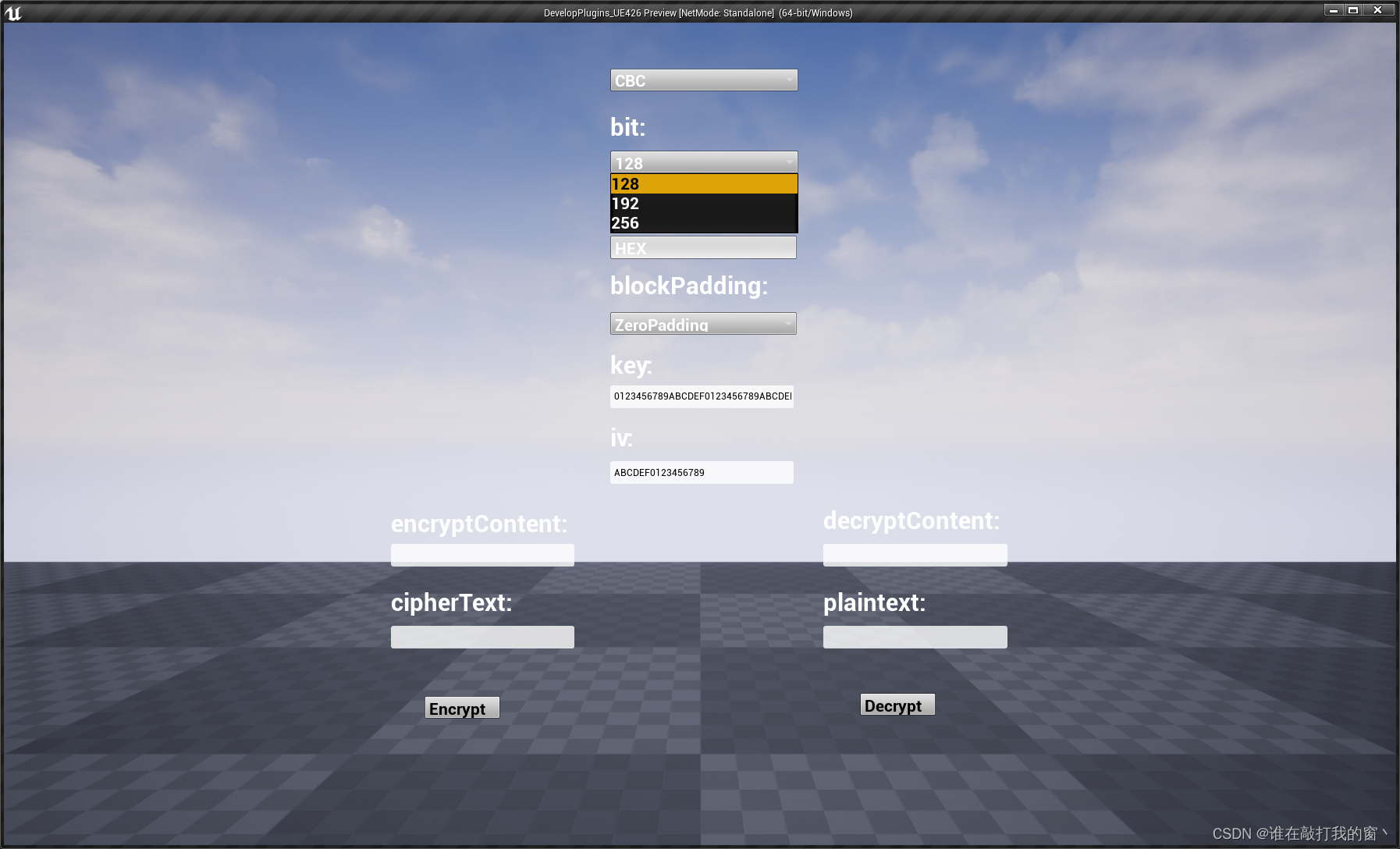Click the cipherText output field
Screen dimensions: 1400x849
click(x=481, y=636)
